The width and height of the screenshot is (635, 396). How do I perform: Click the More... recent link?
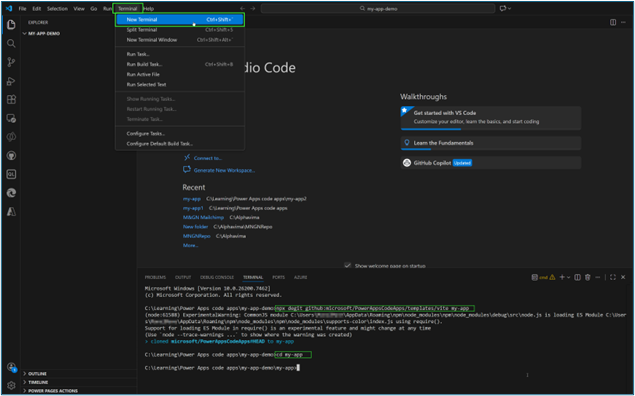[x=190, y=245]
